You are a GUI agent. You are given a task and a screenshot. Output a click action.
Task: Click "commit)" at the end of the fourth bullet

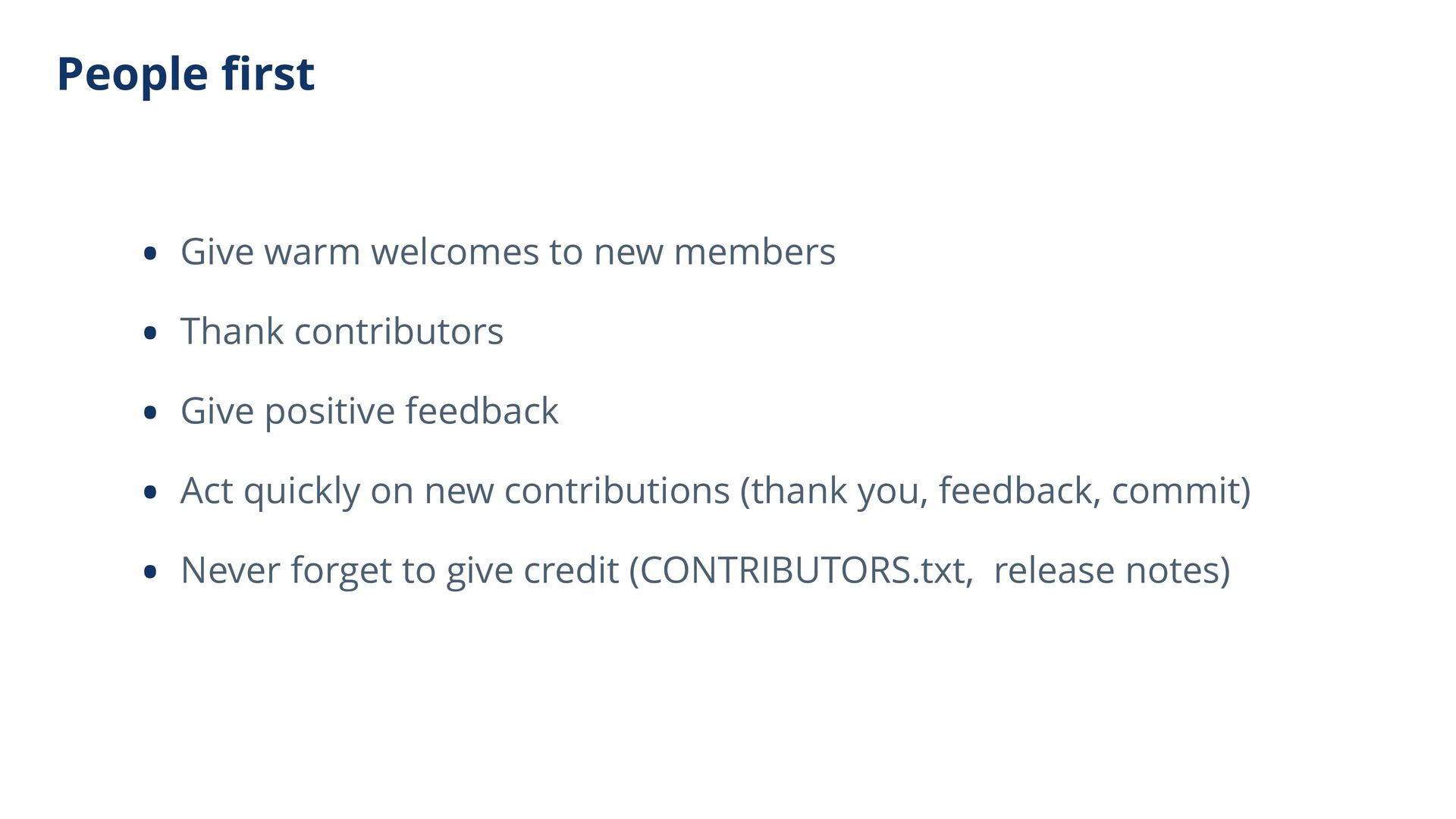click(1181, 491)
